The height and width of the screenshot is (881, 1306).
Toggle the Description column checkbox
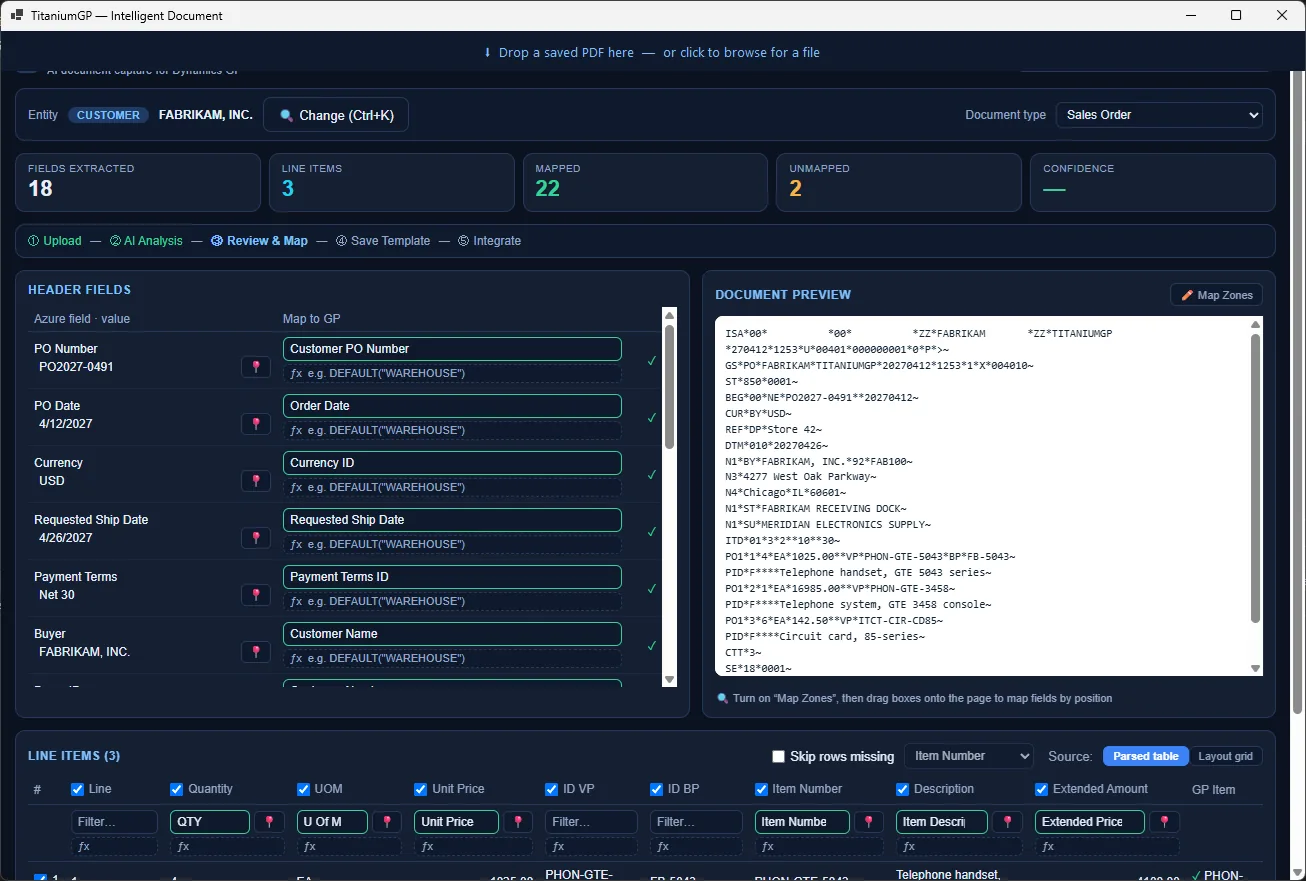pos(903,789)
